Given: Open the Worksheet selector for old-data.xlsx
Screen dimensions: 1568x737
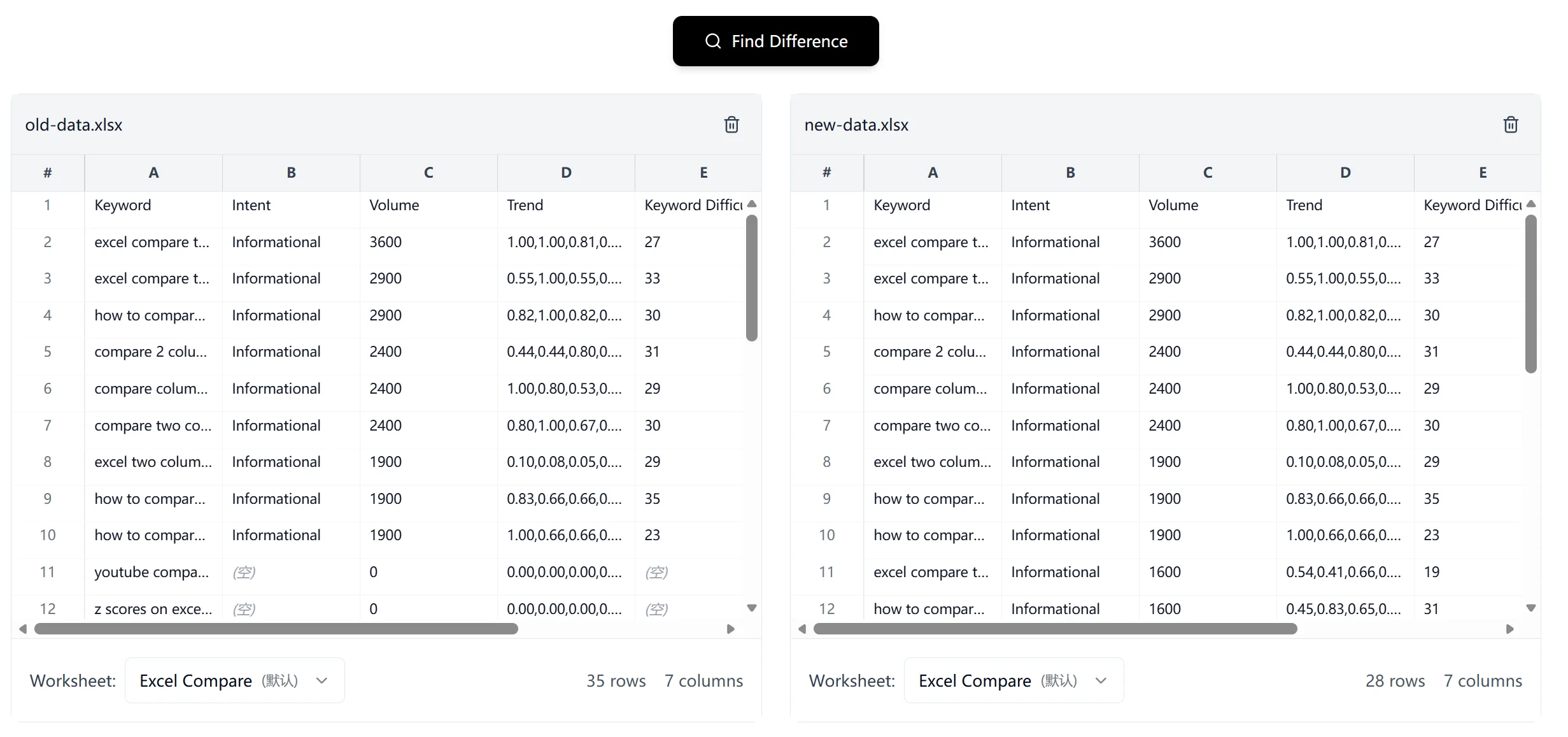Looking at the screenshot, I should pyautogui.click(x=234, y=680).
